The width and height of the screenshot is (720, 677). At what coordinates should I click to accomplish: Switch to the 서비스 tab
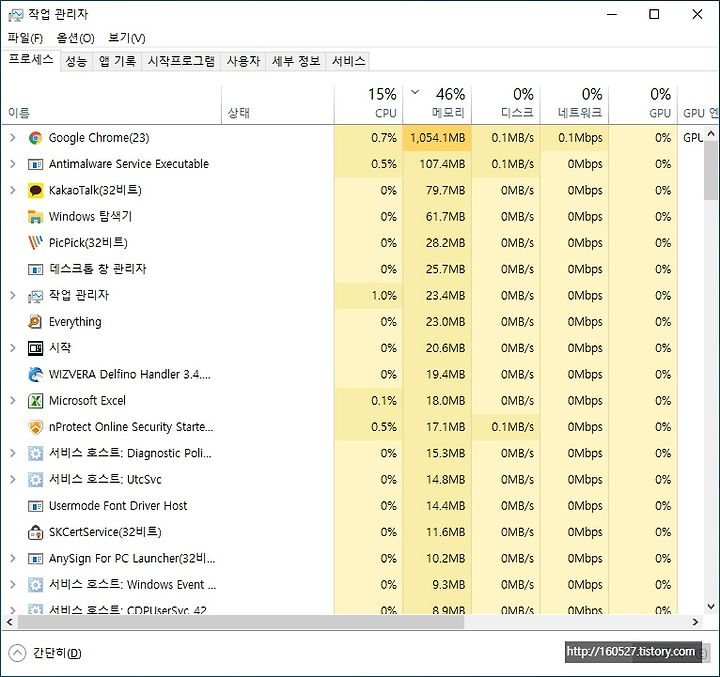tap(349, 61)
